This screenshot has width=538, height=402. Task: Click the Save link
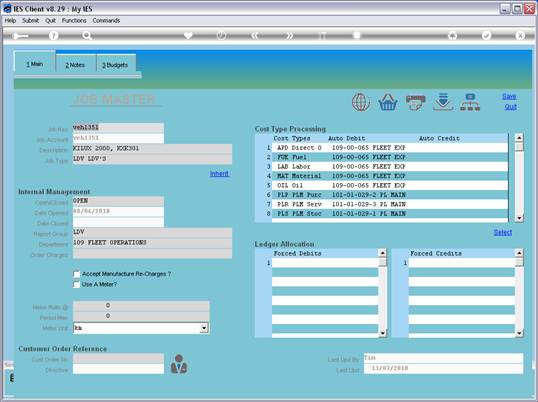click(x=509, y=96)
